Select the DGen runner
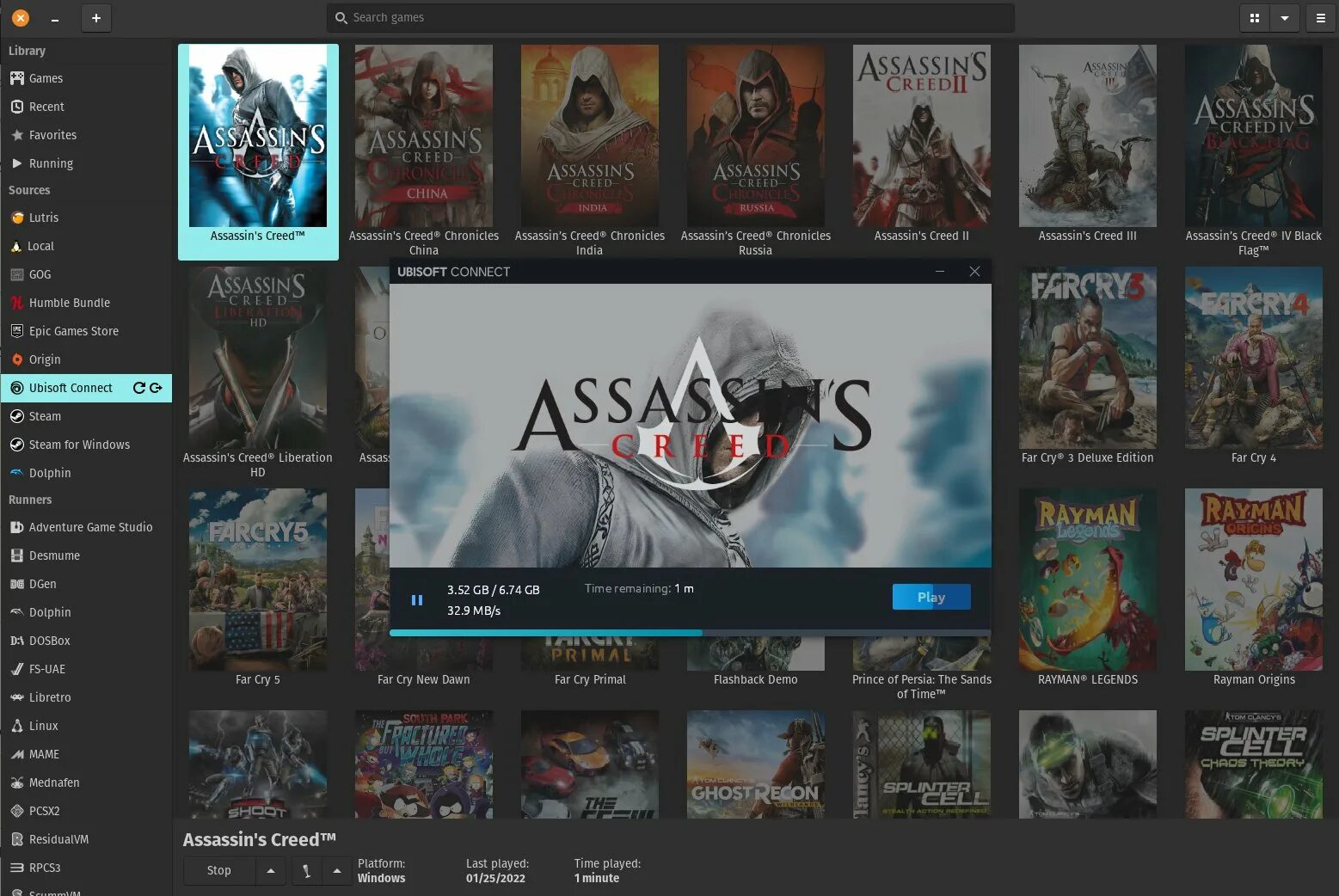1339x896 pixels. coord(86,584)
